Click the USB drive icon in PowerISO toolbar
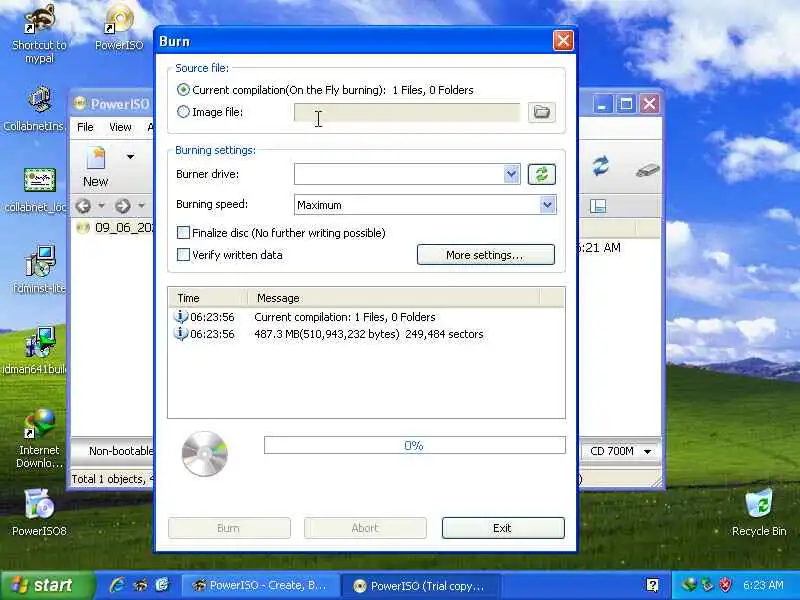This screenshot has width=800, height=600. click(647, 169)
